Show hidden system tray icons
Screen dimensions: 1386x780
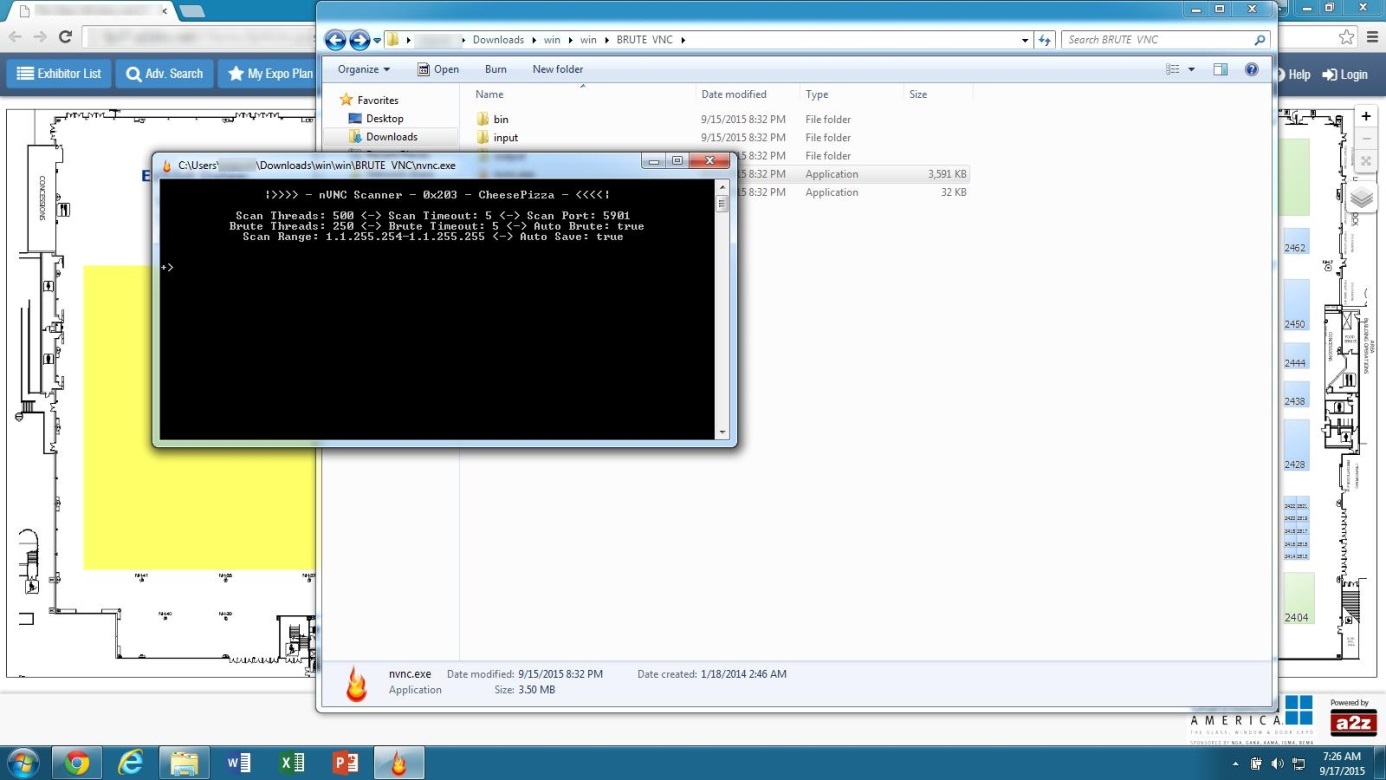point(1236,764)
